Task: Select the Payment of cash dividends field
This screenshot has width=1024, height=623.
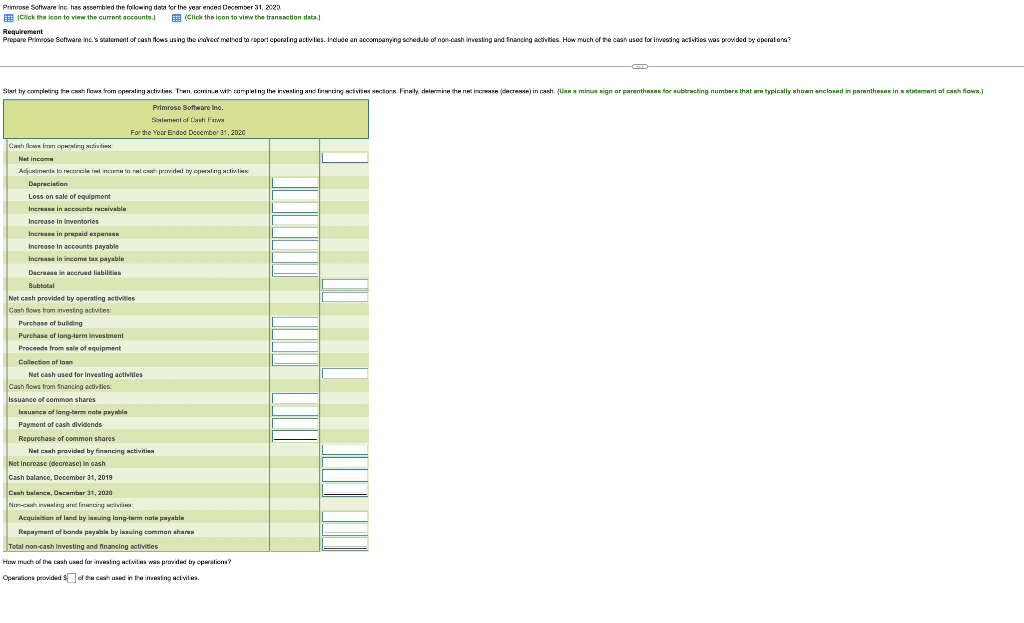Action: tap(295, 423)
